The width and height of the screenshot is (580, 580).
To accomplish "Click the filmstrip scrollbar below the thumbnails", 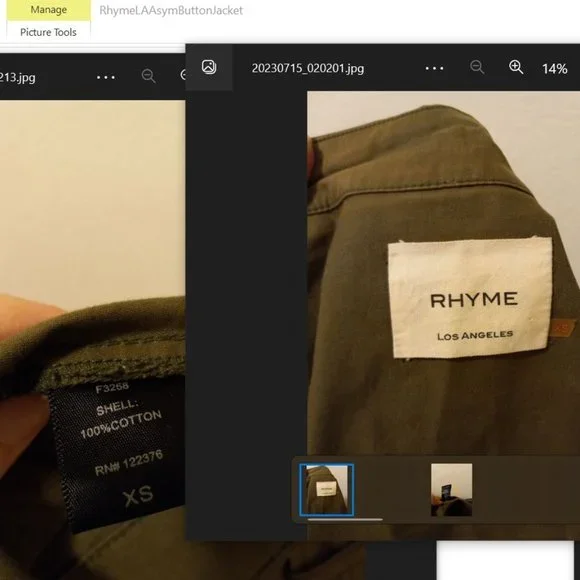I will (x=345, y=519).
